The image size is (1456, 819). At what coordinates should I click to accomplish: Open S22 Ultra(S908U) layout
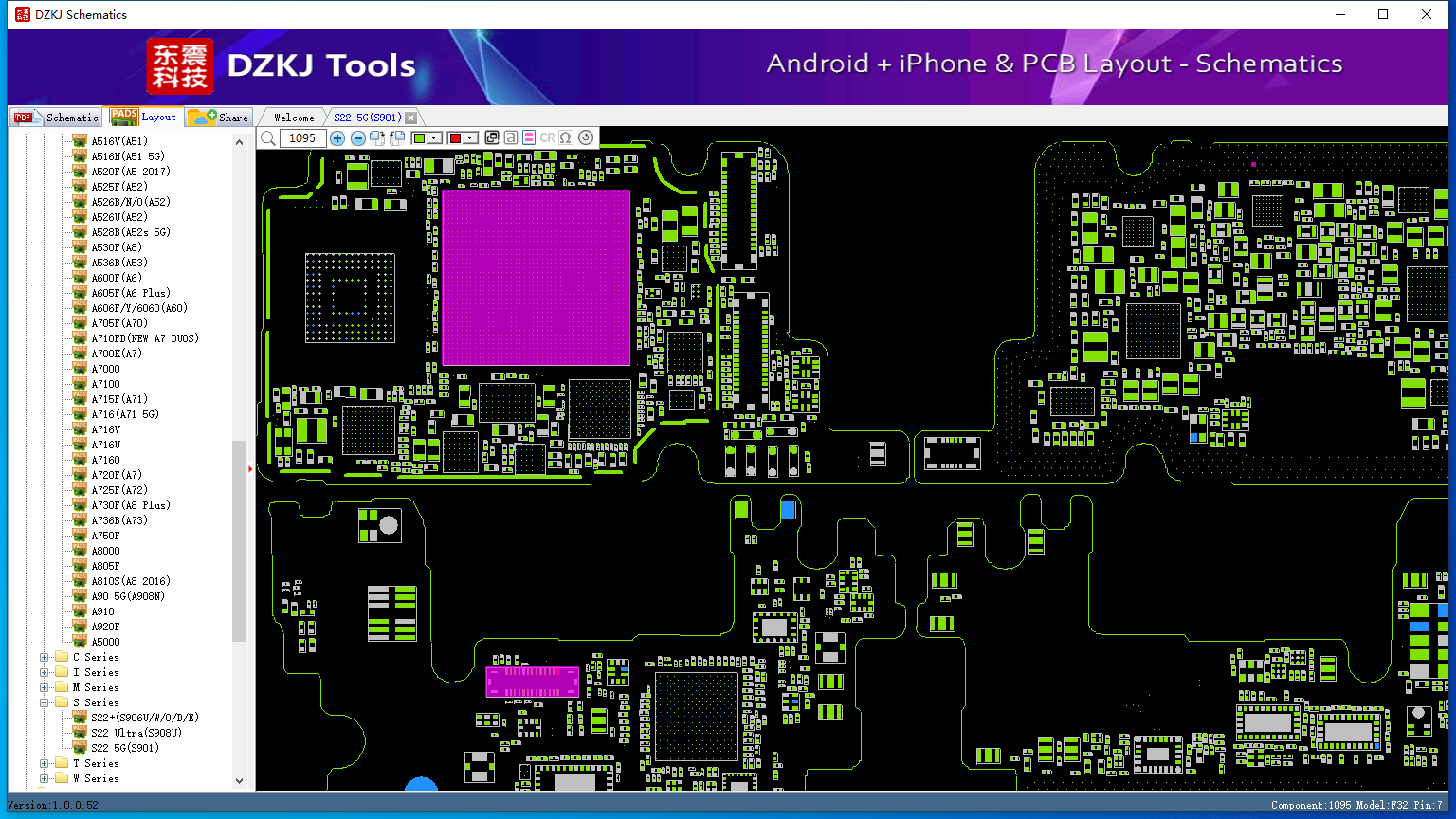(x=136, y=733)
